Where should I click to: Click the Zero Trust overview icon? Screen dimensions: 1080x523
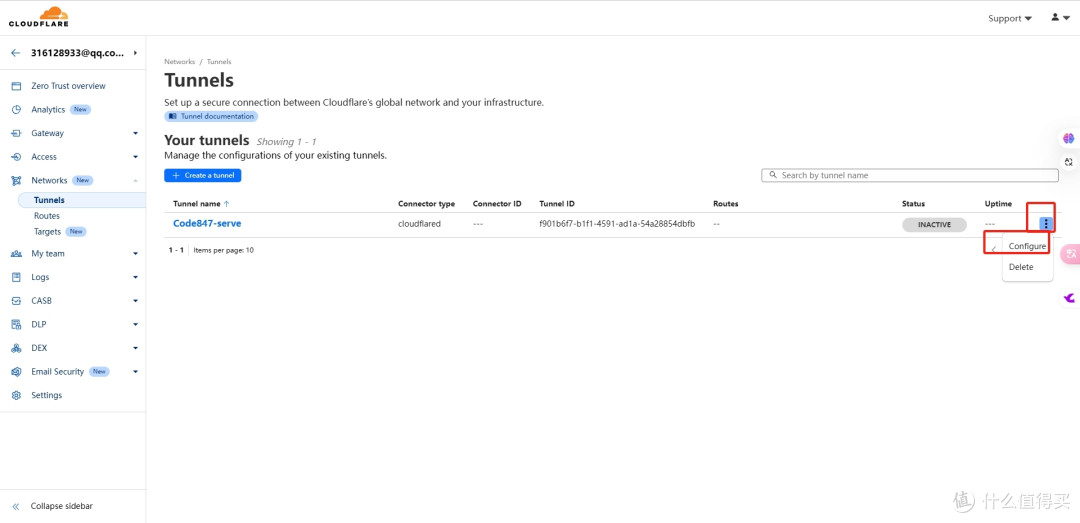tap(17, 86)
